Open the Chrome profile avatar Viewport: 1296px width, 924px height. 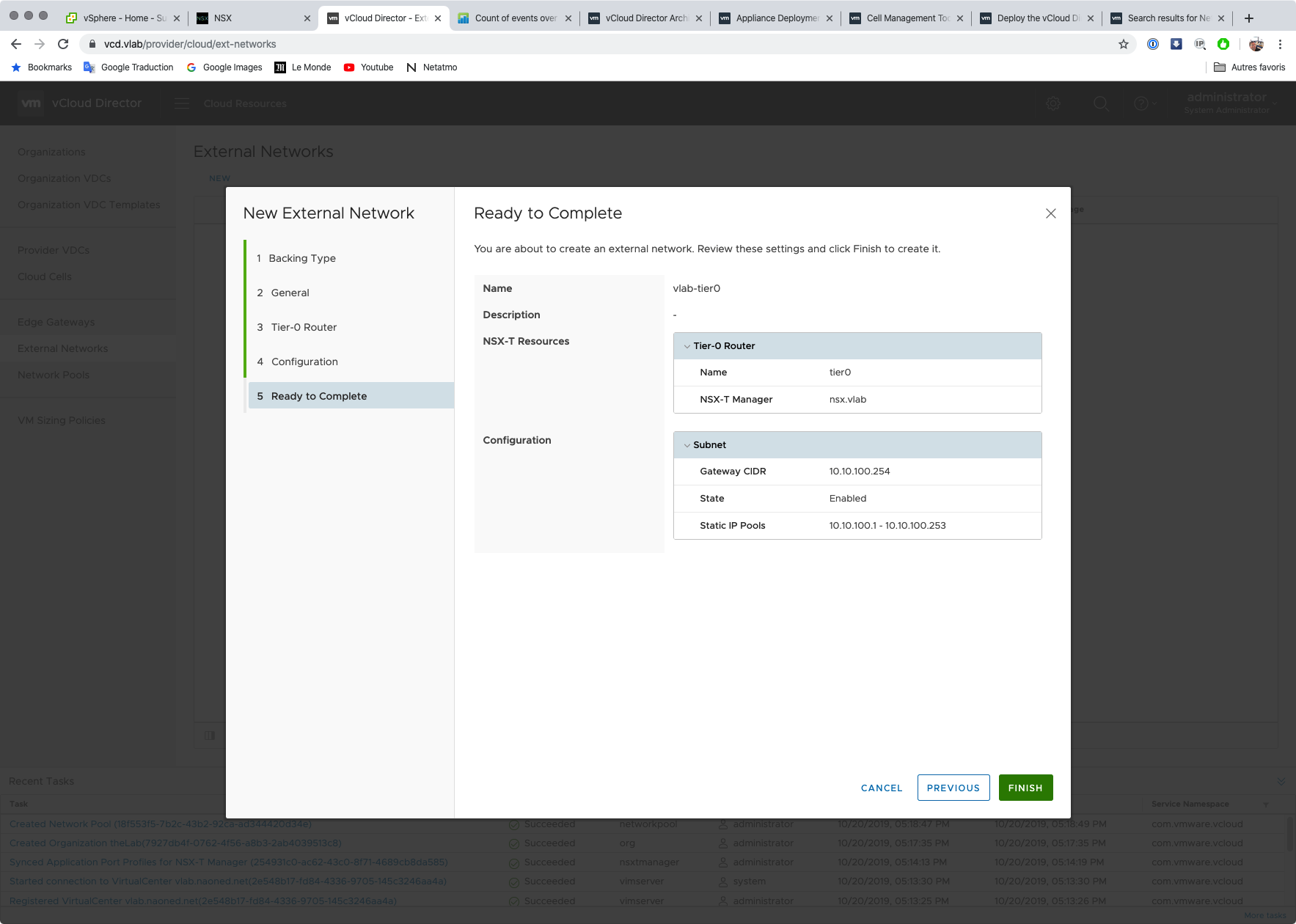[1256, 44]
